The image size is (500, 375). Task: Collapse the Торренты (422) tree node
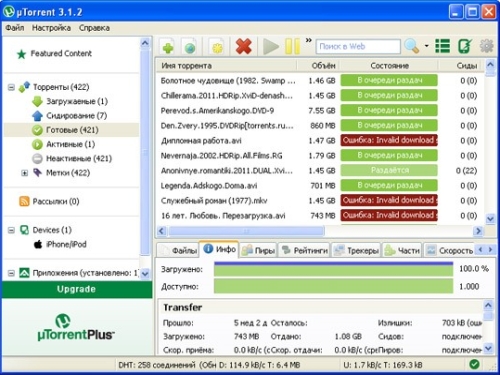[x=11, y=87]
